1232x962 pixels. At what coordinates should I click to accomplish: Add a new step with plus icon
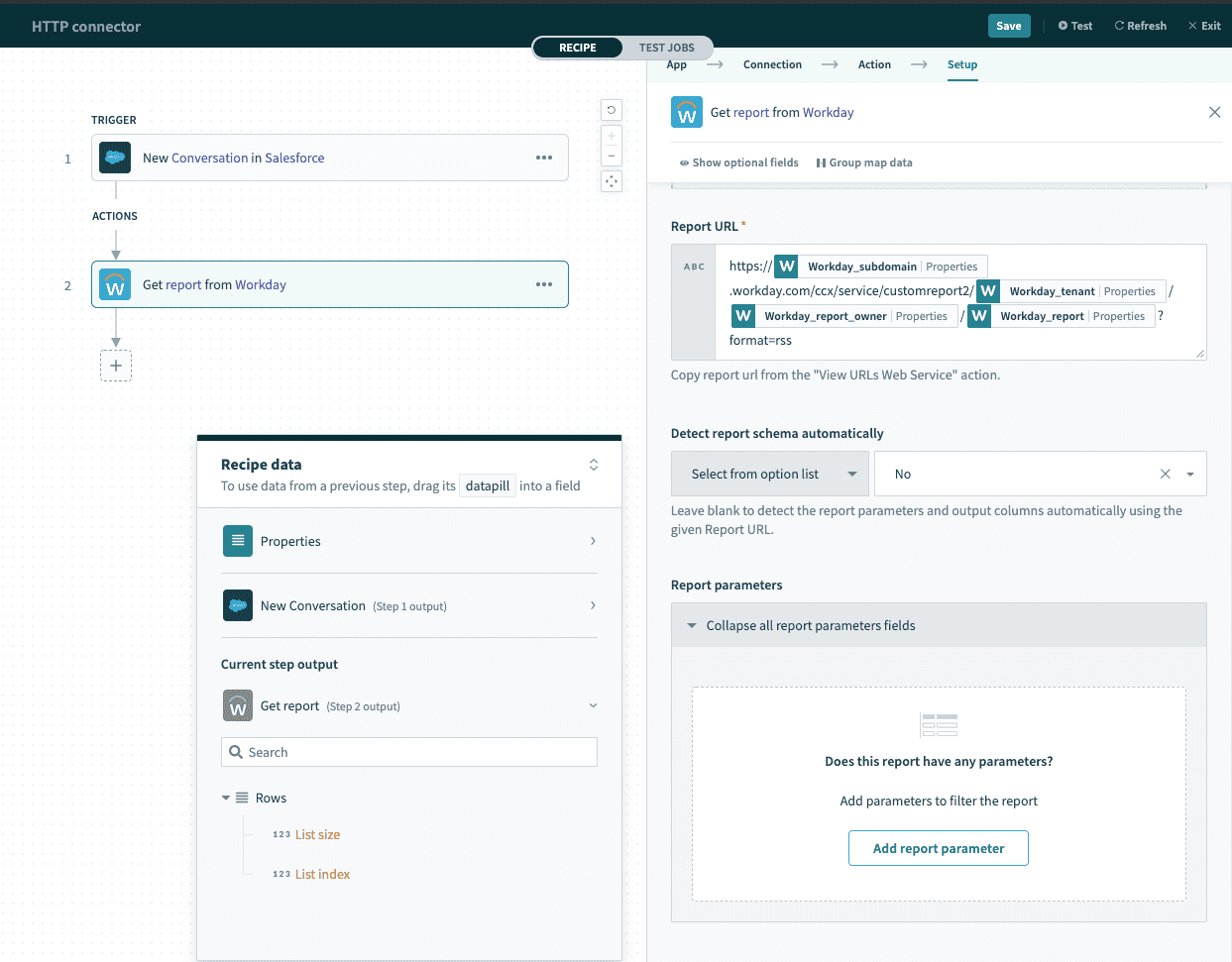tap(116, 366)
